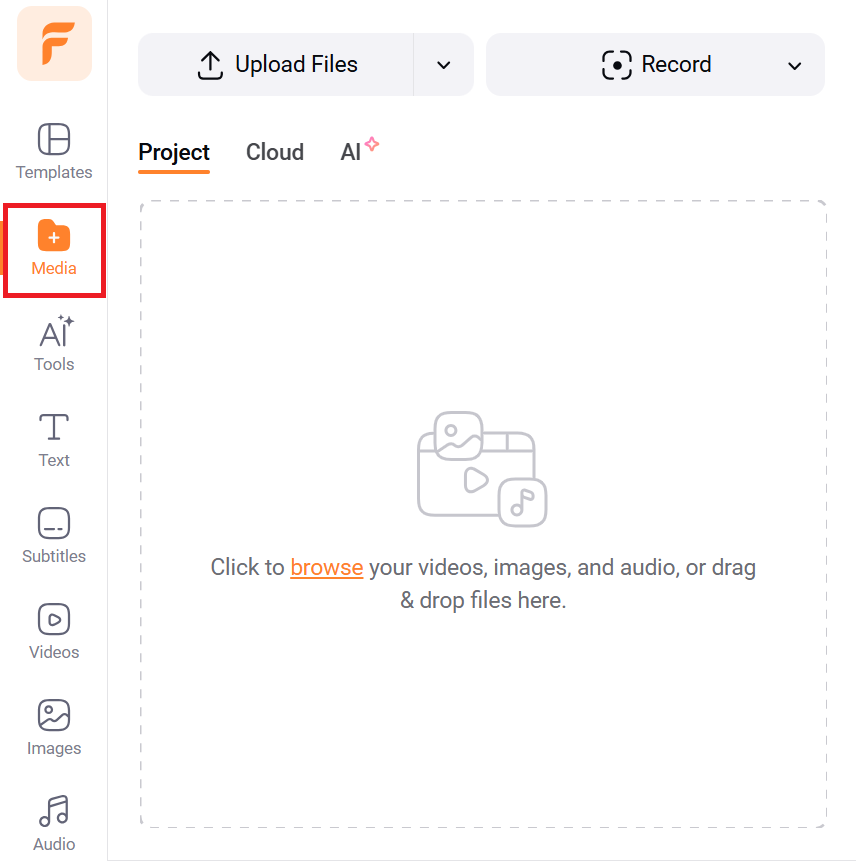Stay on the Project tab
The height and width of the screenshot is (861, 856).
click(x=173, y=152)
